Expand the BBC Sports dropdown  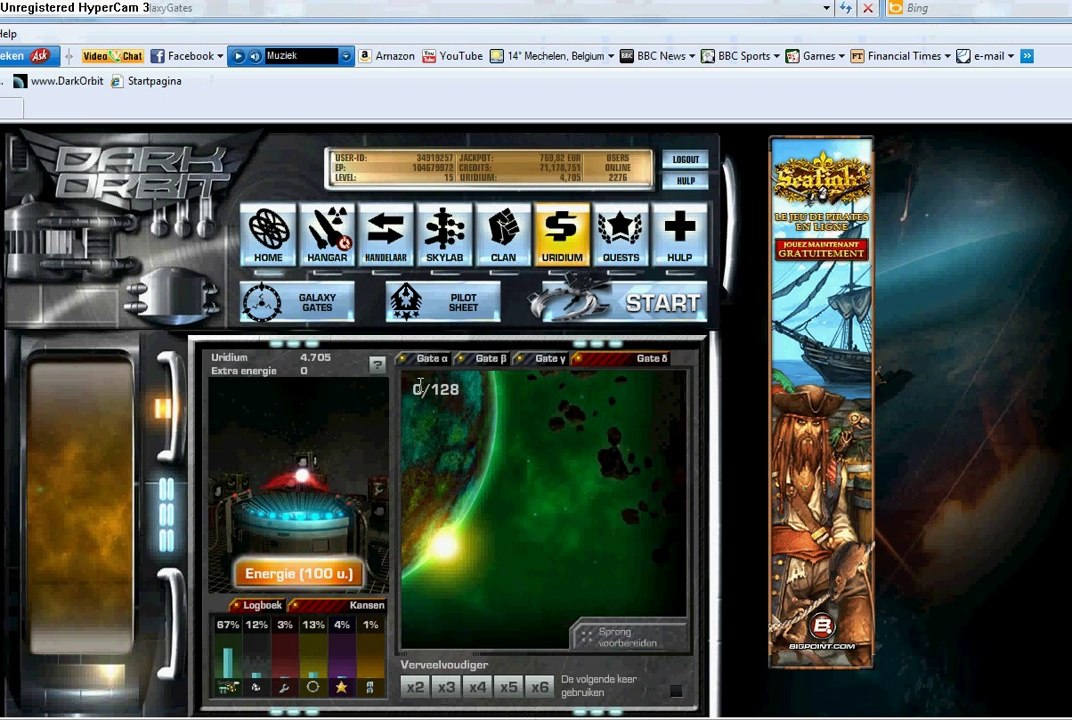coord(777,56)
